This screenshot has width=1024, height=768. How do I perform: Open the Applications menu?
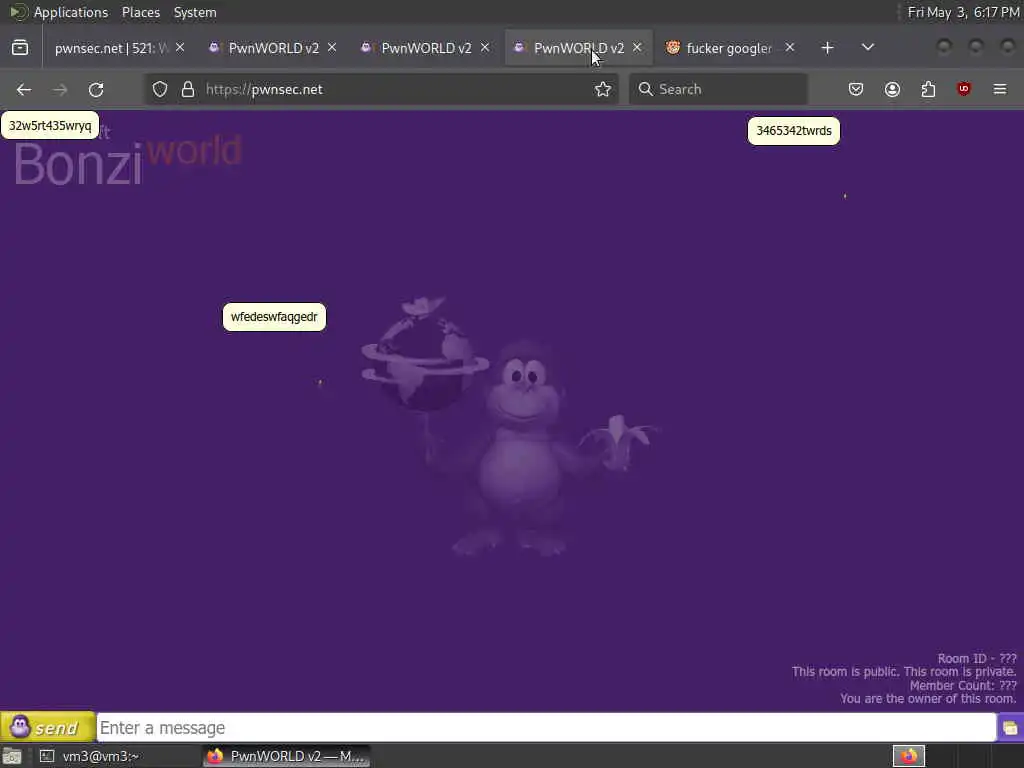coord(71,12)
